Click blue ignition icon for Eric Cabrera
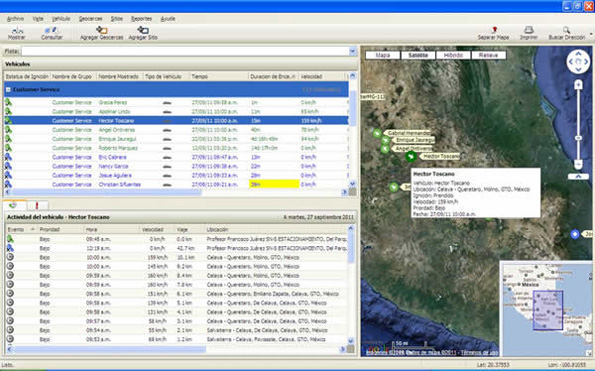This screenshot has height=371, width=595. click(8, 157)
